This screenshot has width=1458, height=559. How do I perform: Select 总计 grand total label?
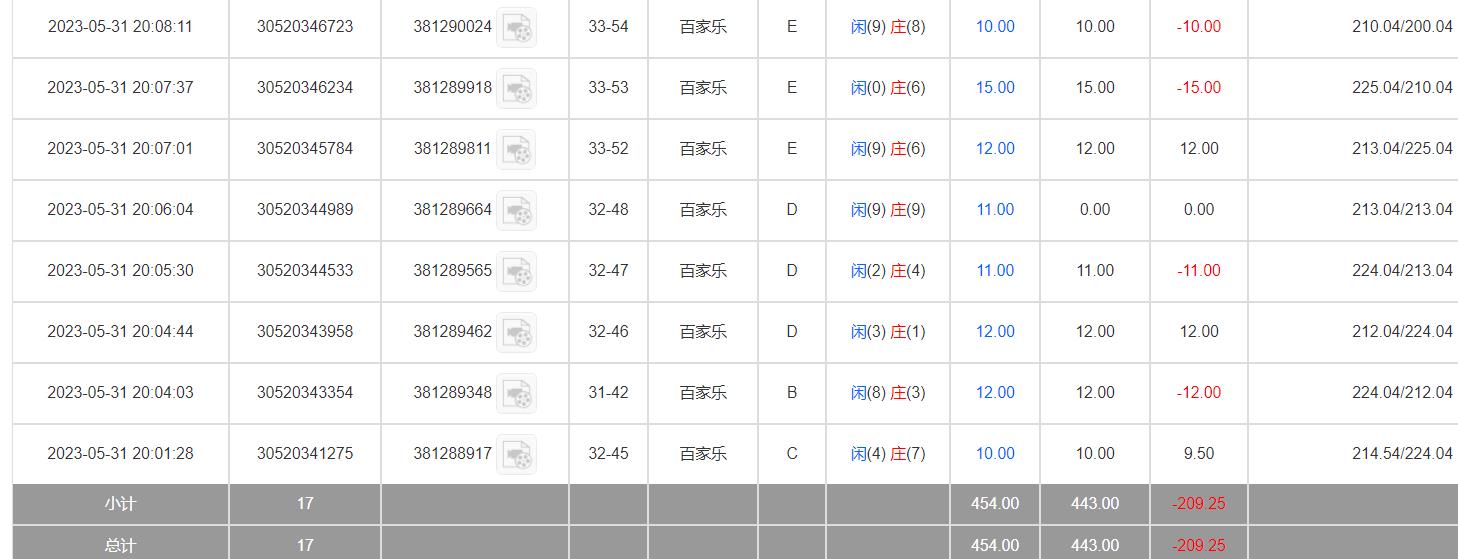(120, 545)
